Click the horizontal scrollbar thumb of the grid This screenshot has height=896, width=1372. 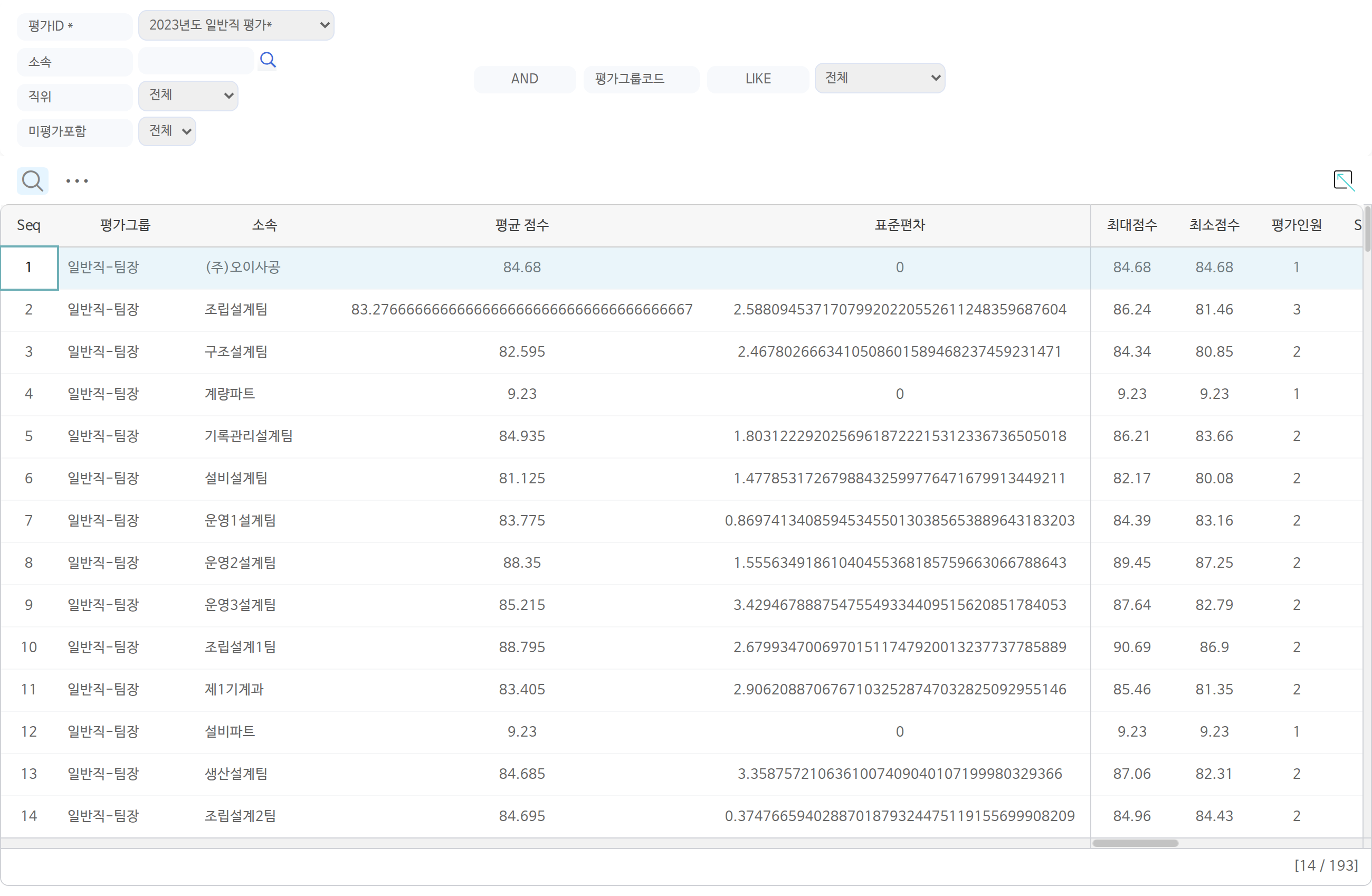point(1135,844)
